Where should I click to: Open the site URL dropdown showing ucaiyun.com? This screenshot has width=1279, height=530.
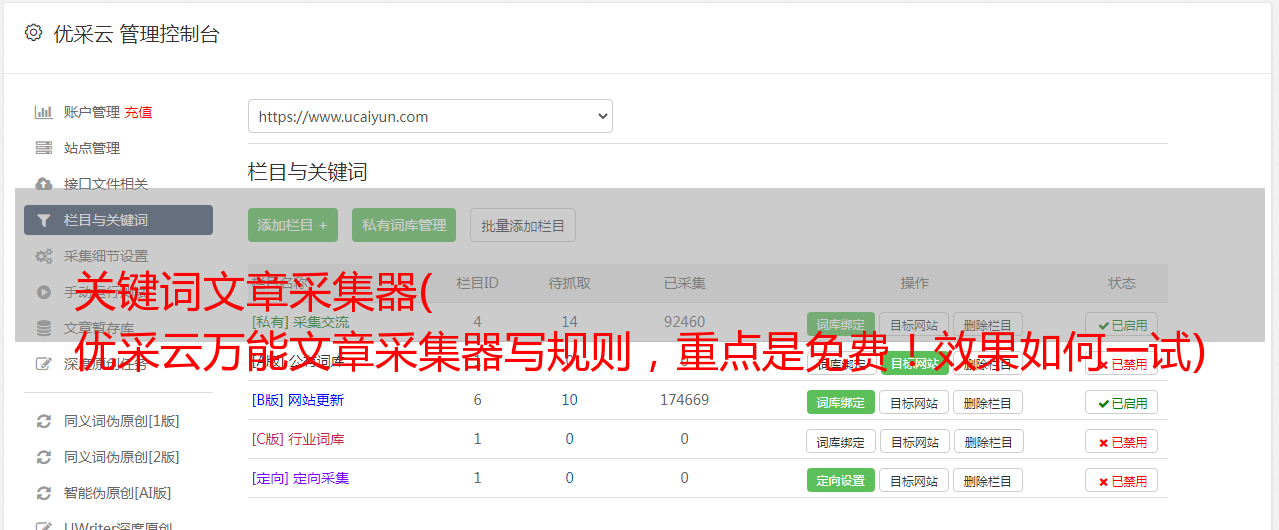(x=430, y=116)
